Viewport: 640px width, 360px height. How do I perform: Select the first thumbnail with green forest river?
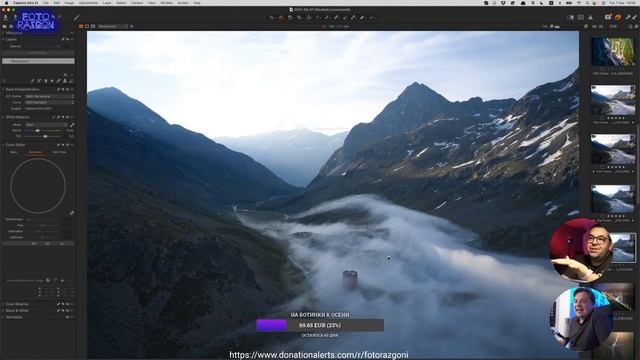coord(613,52)
